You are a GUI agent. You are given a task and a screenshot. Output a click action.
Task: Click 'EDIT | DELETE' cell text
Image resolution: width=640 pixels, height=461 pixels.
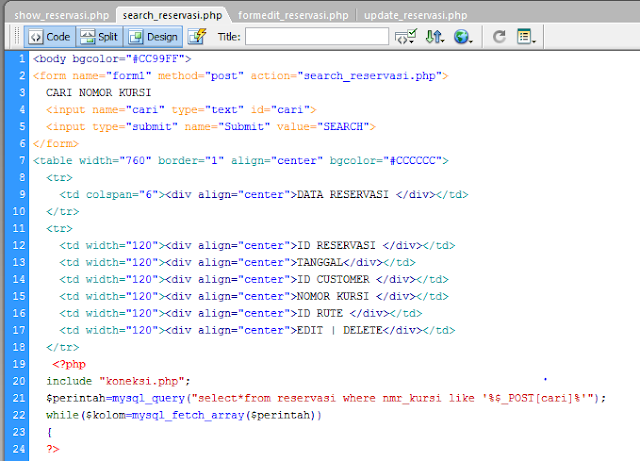coord(340,330)
